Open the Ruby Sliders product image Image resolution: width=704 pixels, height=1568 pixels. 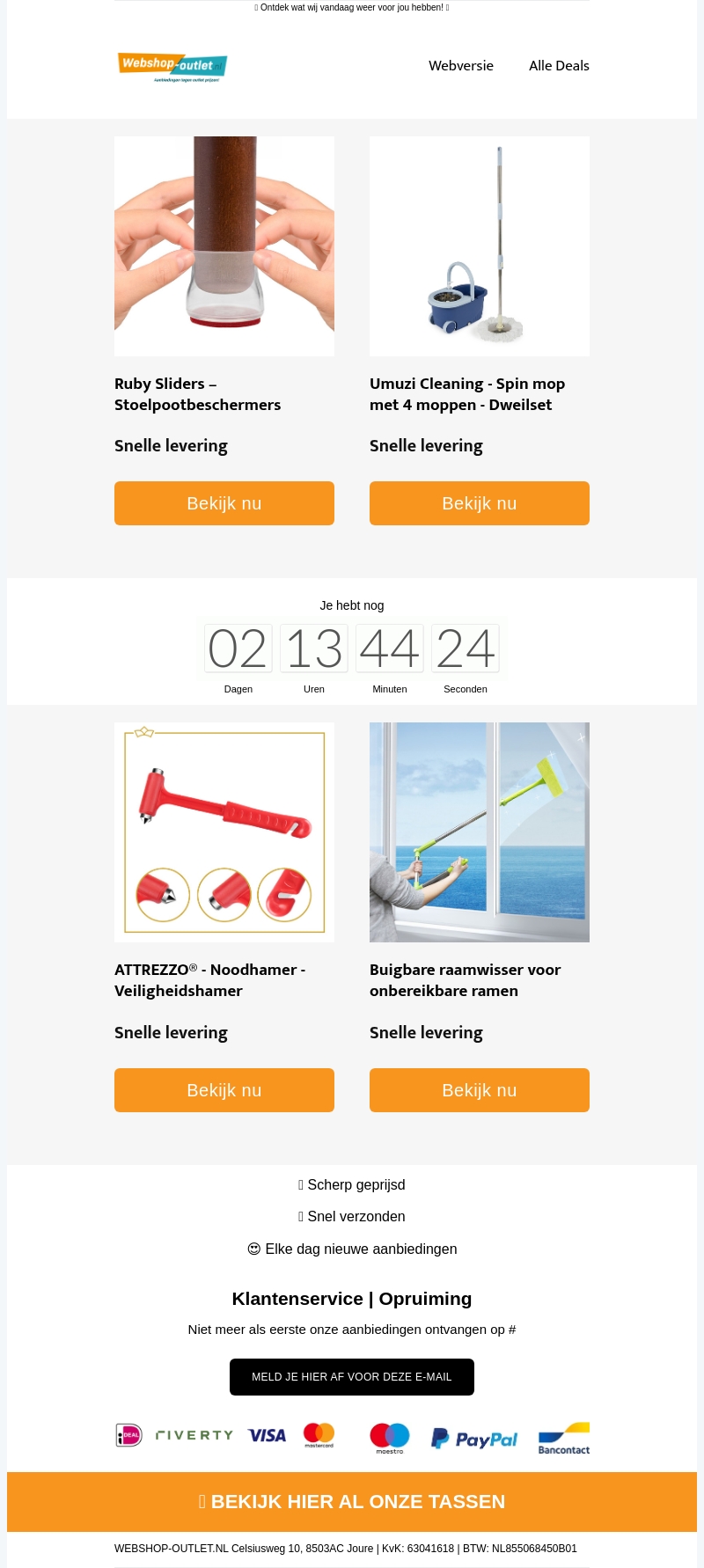pos(224,246)
